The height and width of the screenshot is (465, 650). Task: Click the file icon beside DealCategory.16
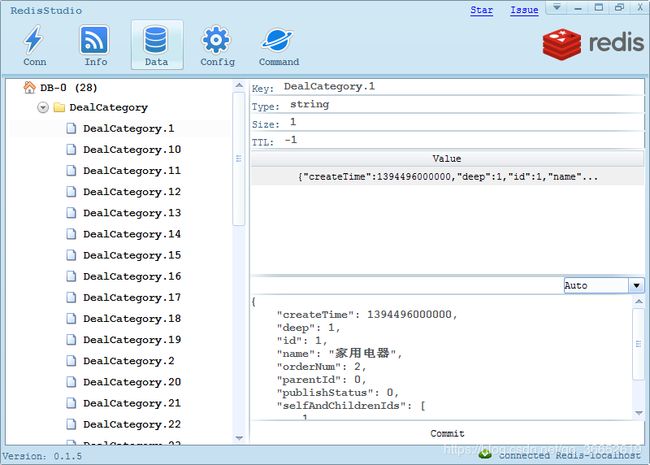[x=71, y=276]
